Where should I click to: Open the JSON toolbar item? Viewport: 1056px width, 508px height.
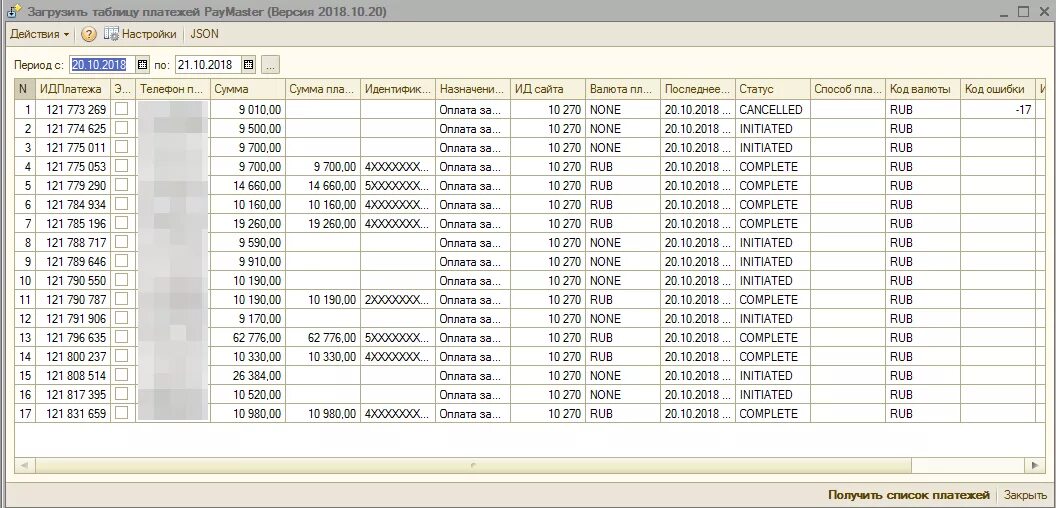pos(205,34)
